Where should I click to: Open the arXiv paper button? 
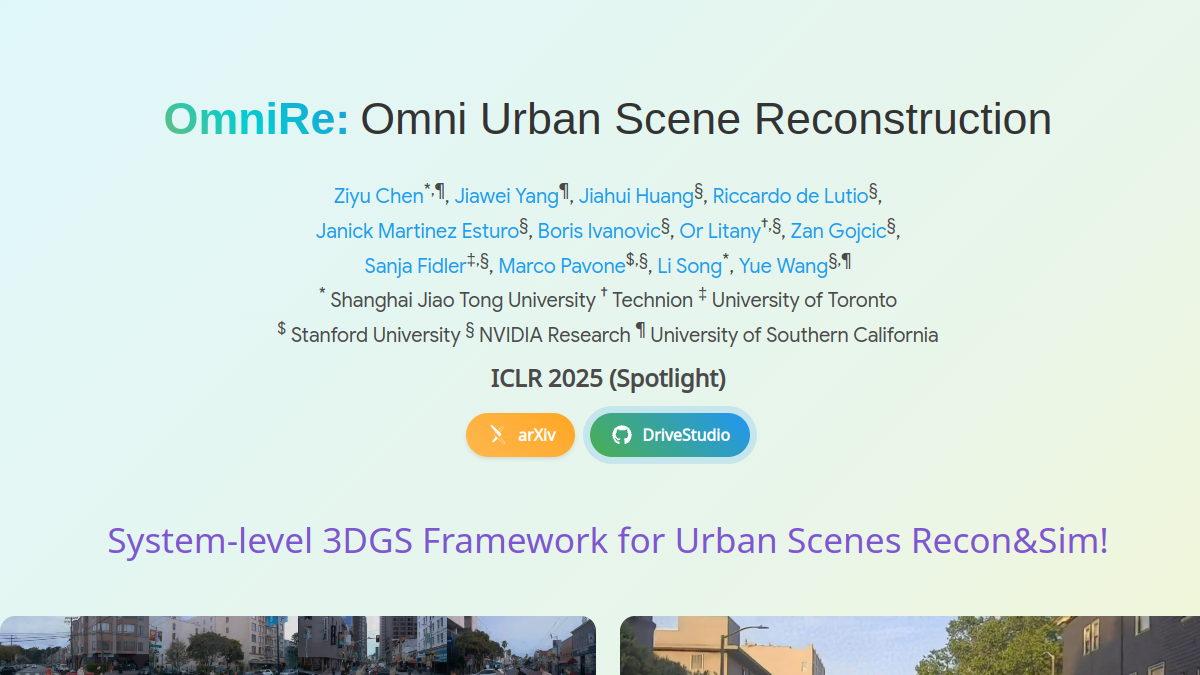(x=520, y=435)
